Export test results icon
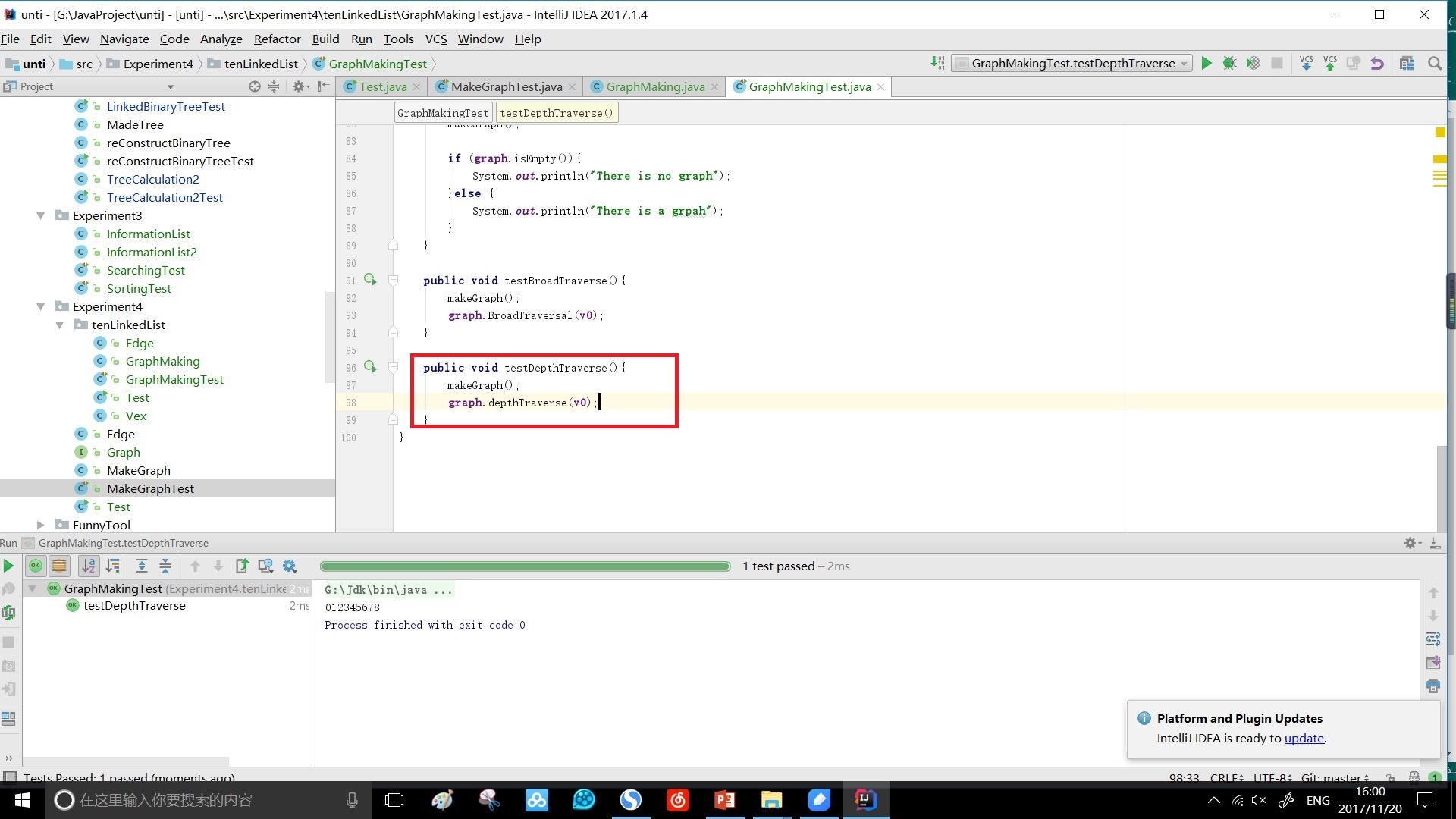This screenshot has height=819, width=1456. click(242, 566)
